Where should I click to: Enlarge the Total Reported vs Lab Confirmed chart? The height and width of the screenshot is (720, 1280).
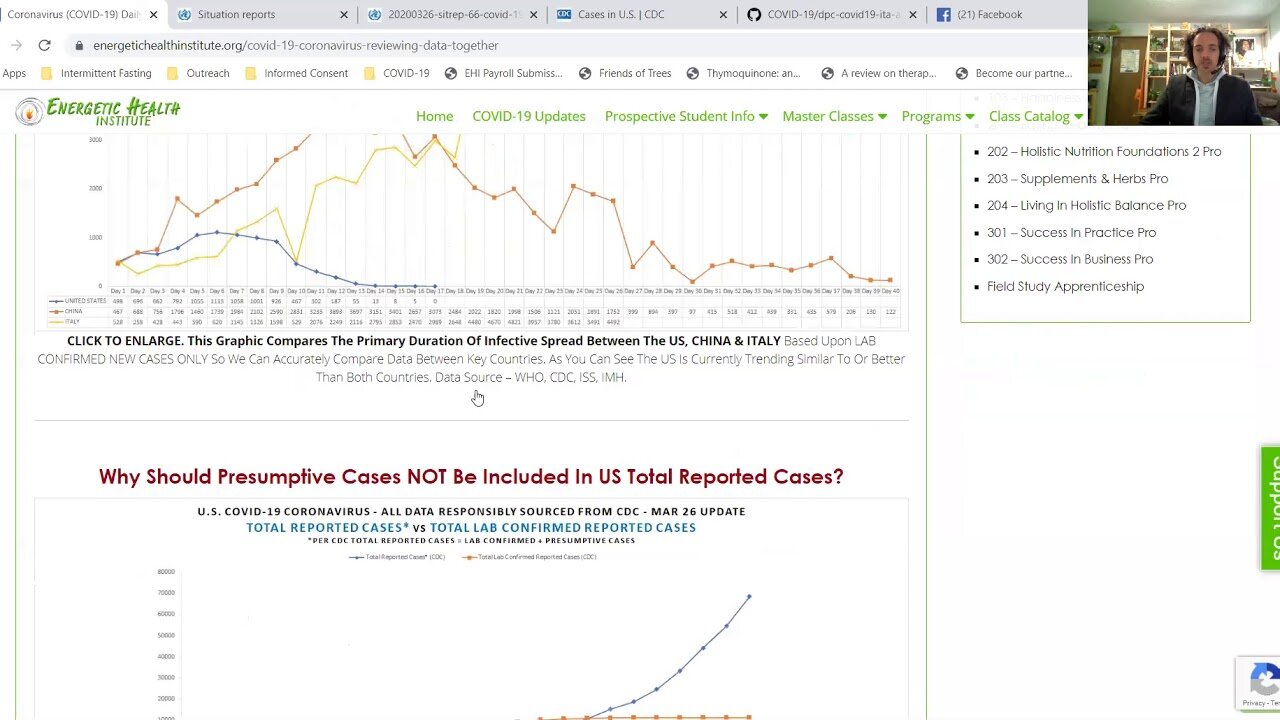(x=471, y=609)
